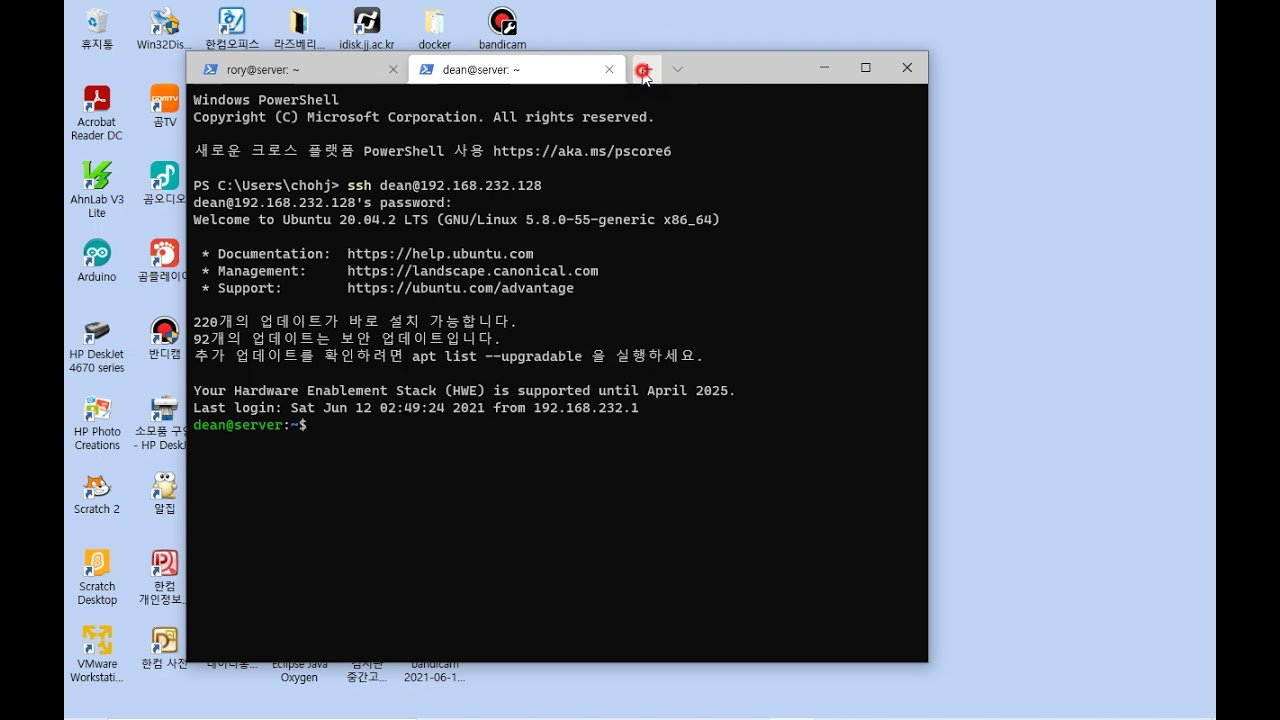Select the 곰오디오 desktop icon
Screen dimensions: 1280x720
click(x=164, y=183)
